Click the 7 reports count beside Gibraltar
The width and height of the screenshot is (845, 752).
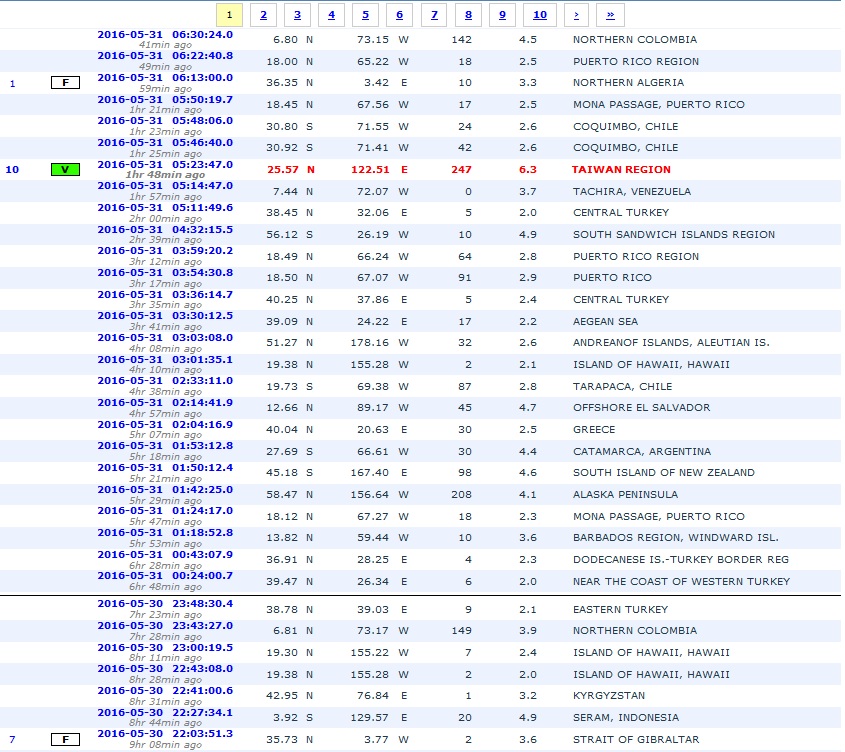[x=12, y=739]
